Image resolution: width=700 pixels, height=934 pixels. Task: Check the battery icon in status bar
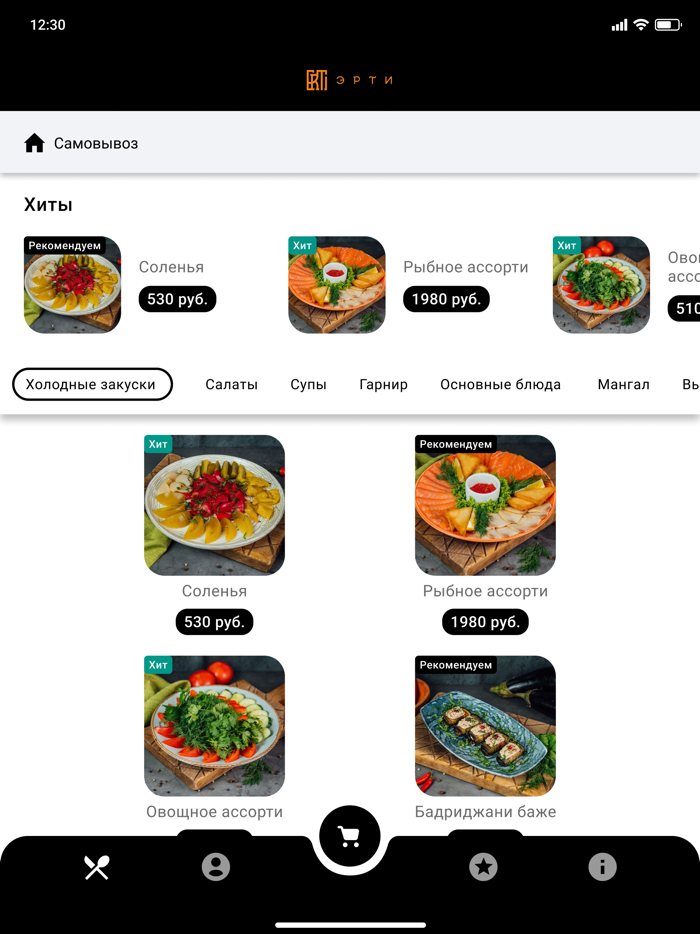coord(668,24)
